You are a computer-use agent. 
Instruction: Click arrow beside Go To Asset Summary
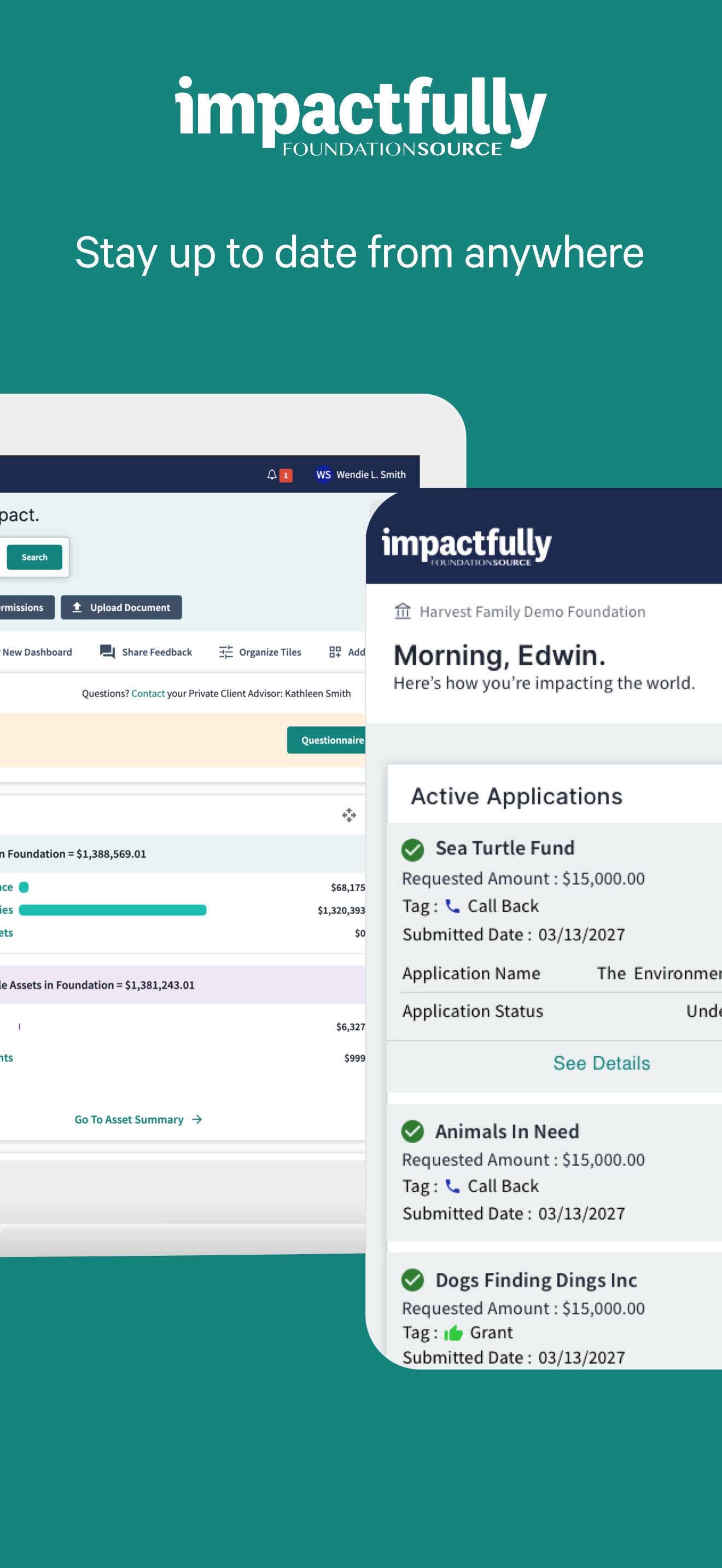196,1119
